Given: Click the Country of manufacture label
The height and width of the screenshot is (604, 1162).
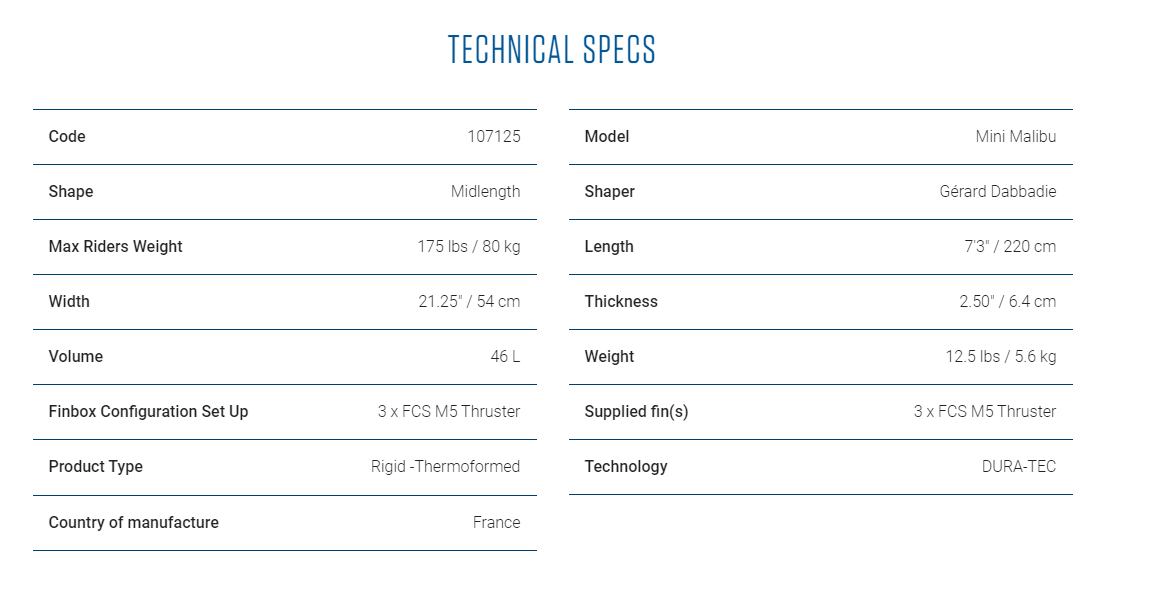Looking at the screenshot, I should pyautogui.click(x=133, y=522).
